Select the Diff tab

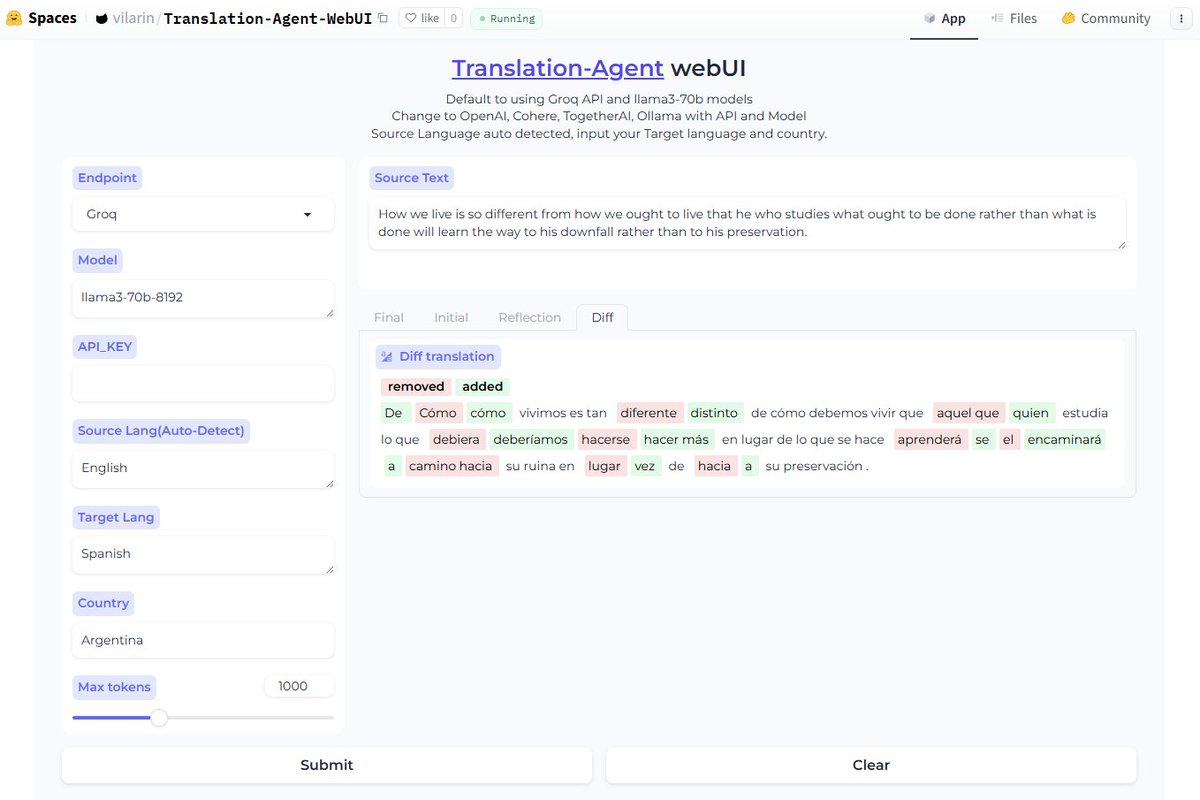pos(603,317)
